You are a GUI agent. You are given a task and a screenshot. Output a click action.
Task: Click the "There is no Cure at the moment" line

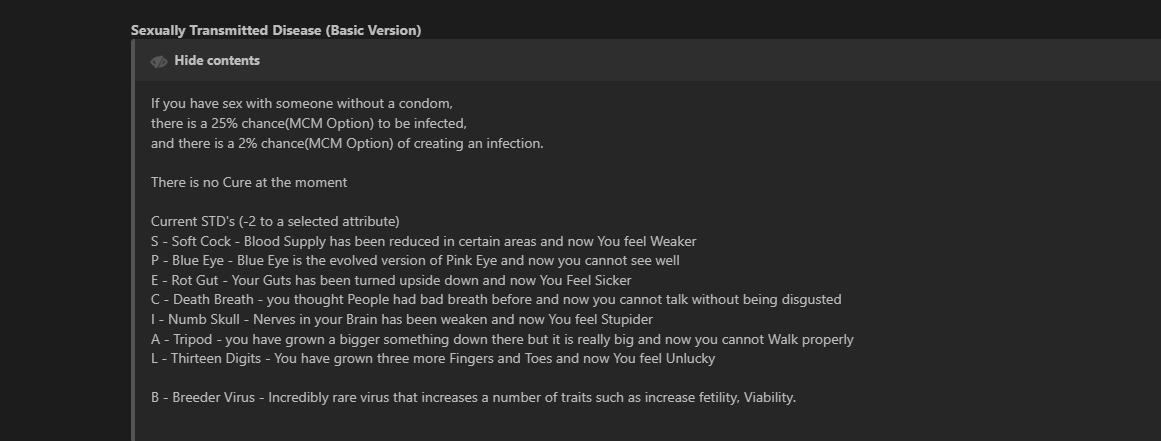tap(249, 182)
